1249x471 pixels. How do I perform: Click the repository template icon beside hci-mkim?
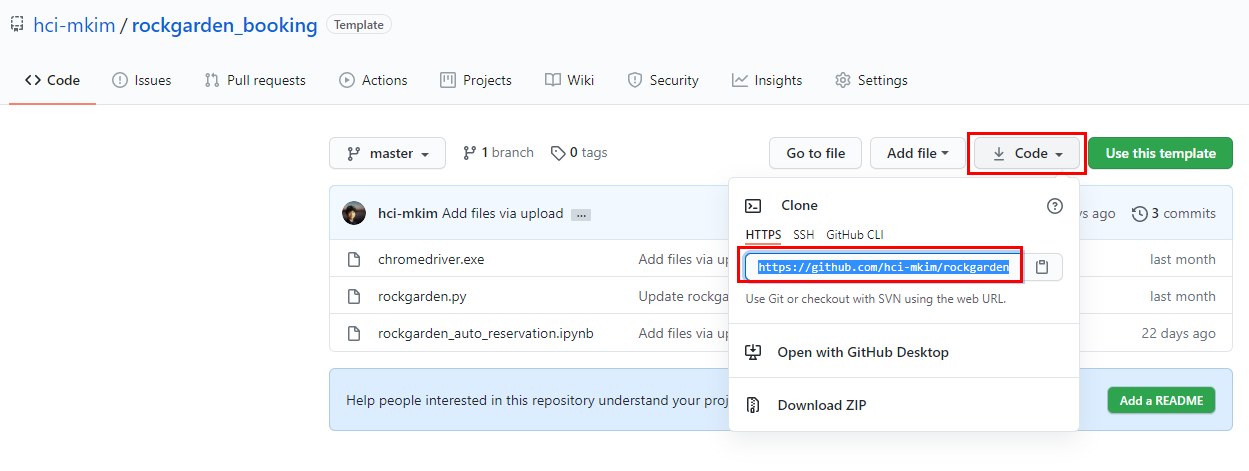[17, 25]
